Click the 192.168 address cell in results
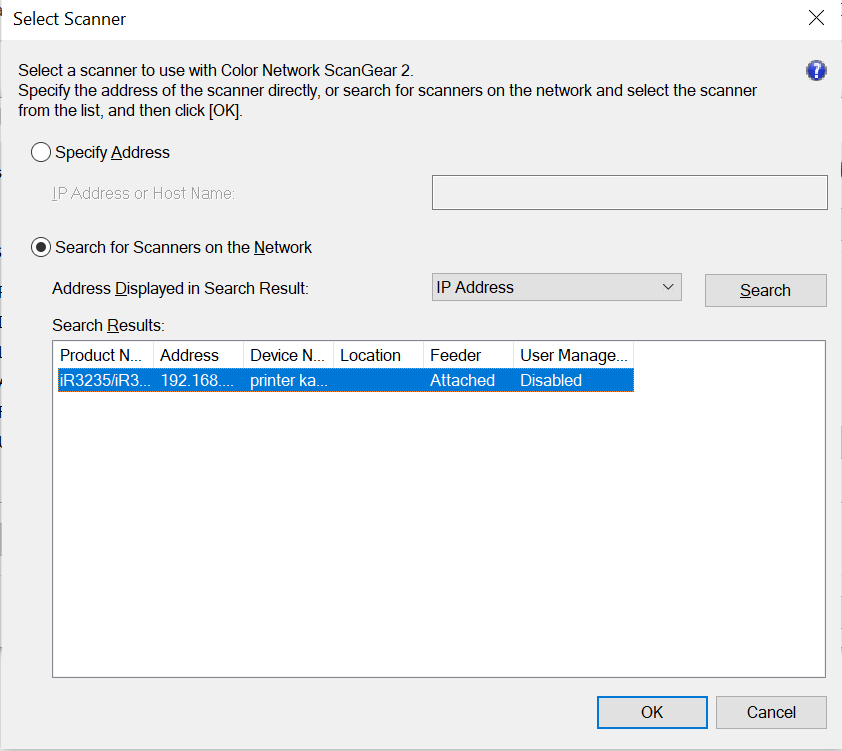Viewport: 842px width, 751px height. [x=198, y=381]
